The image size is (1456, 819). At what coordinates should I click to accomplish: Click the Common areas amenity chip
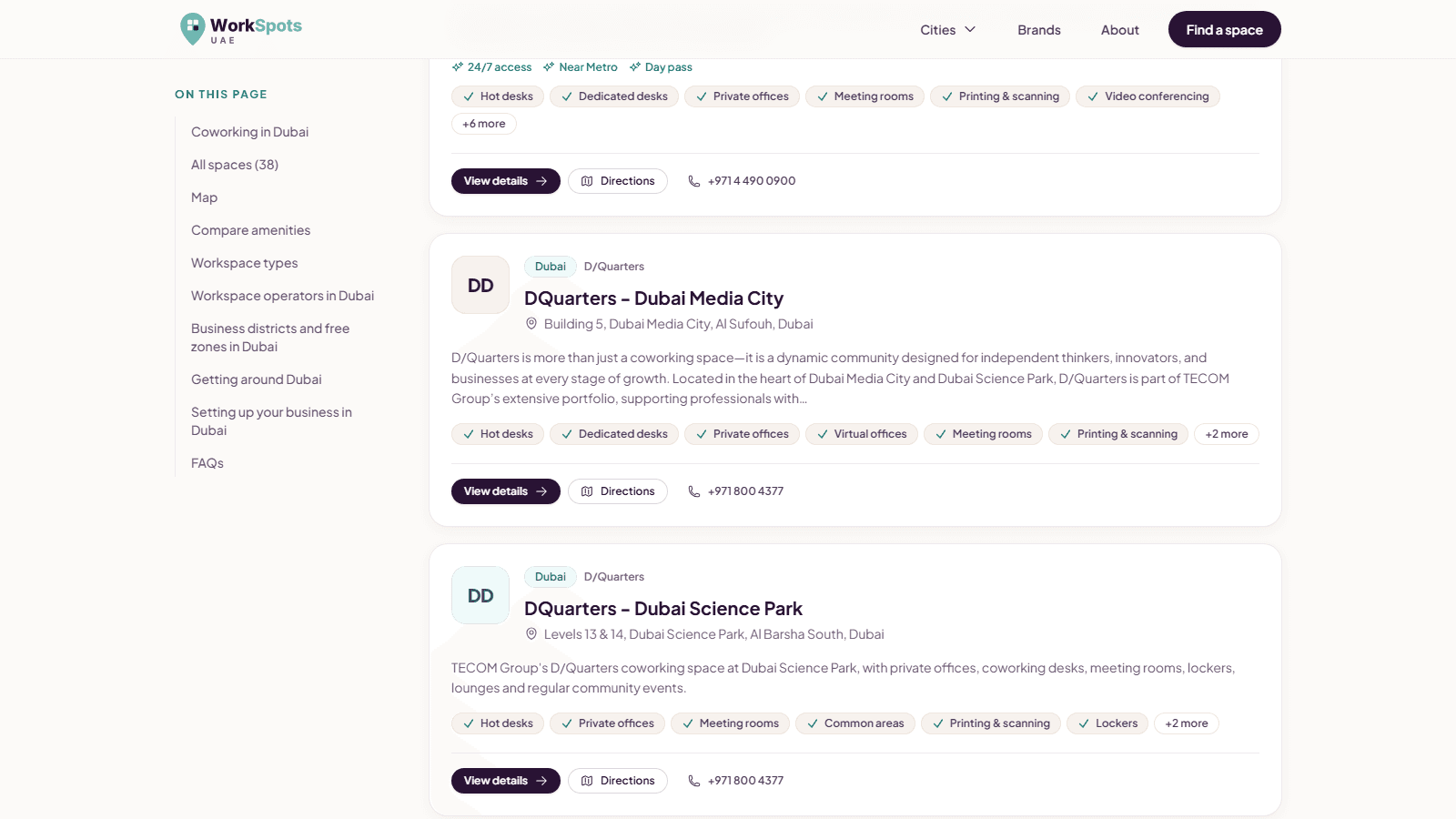[854, 723]
